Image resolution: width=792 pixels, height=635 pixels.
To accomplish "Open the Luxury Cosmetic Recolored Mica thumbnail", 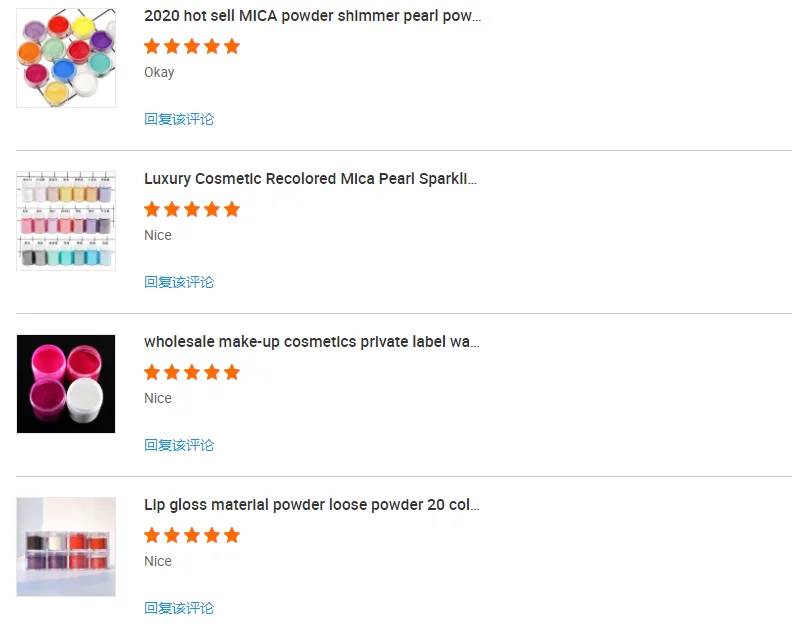I will [x=66, y=221].
